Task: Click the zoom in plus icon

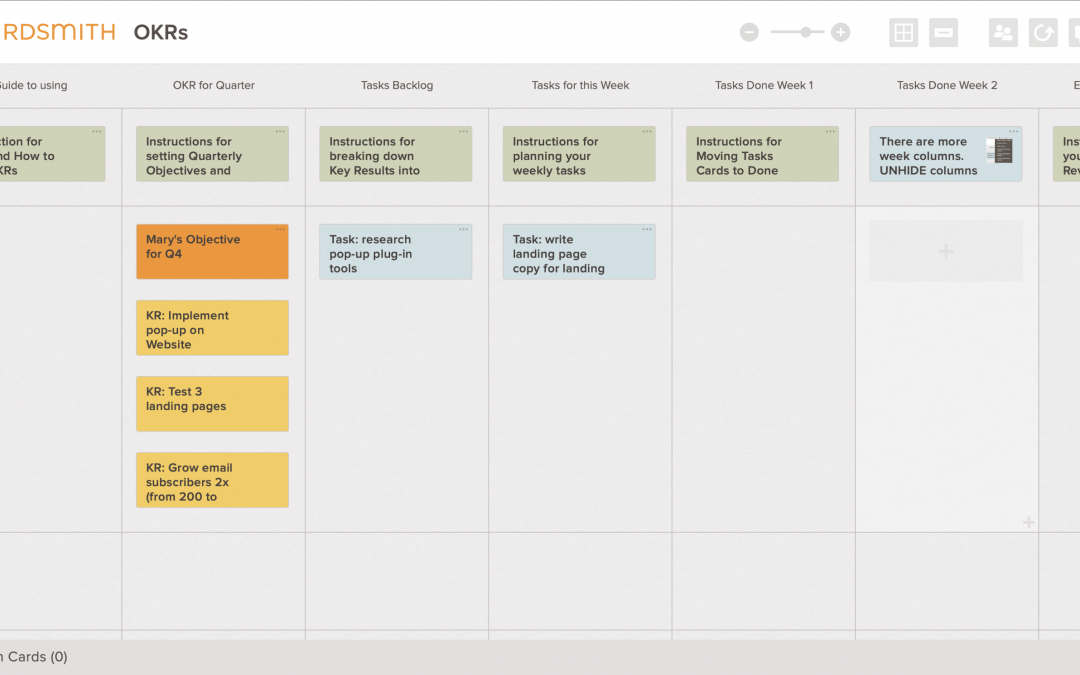Action: pos(840,32)
